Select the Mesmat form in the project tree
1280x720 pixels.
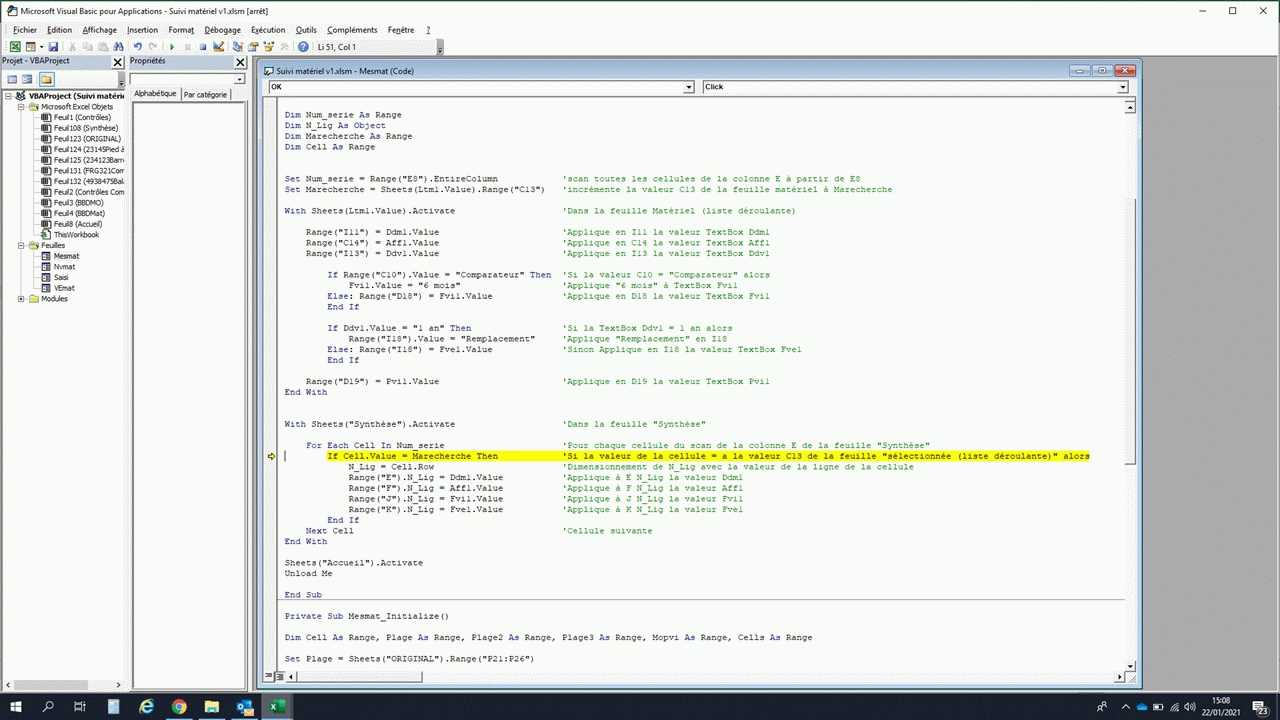pos(66,256)
